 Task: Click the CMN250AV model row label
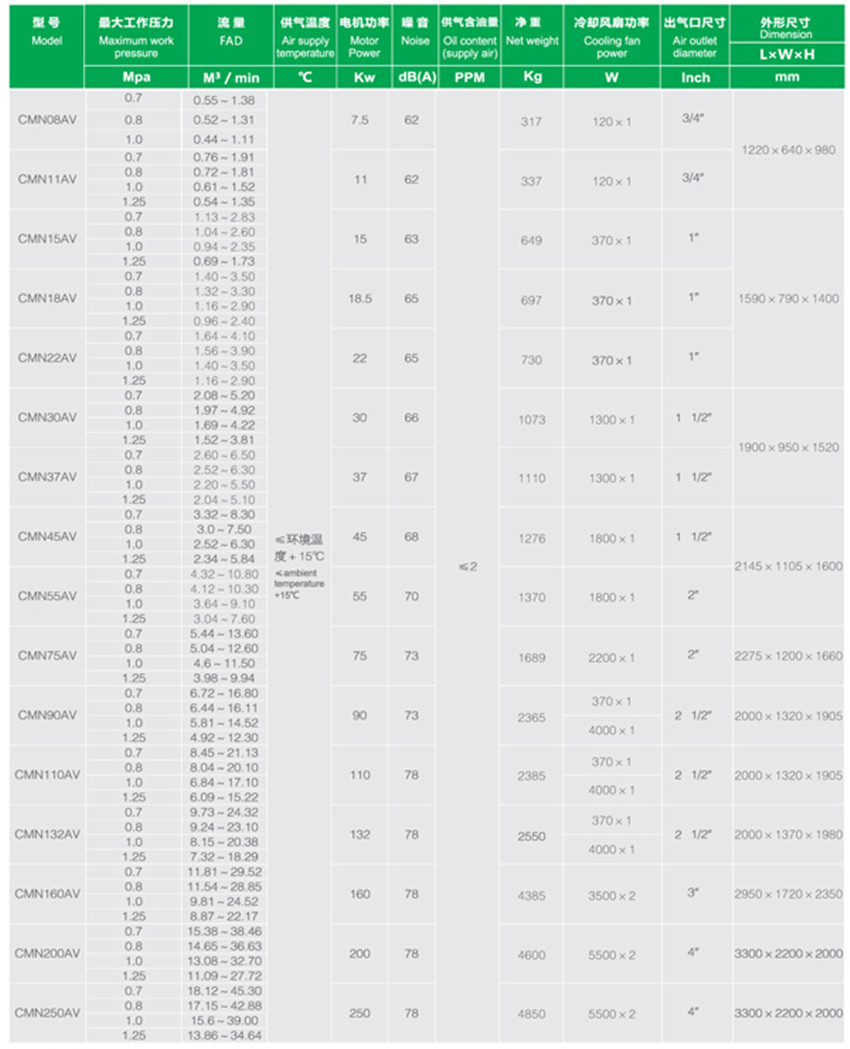point(46,1013)
